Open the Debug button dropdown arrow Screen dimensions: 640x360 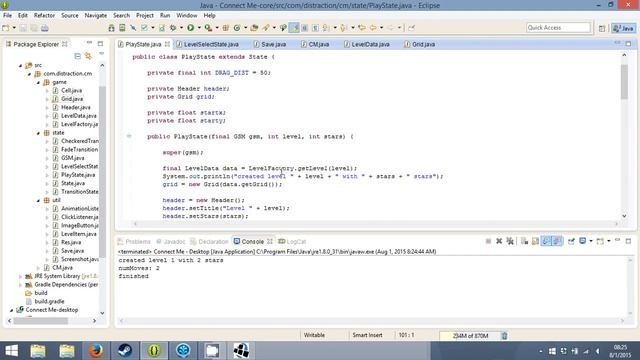click(182, 28)
